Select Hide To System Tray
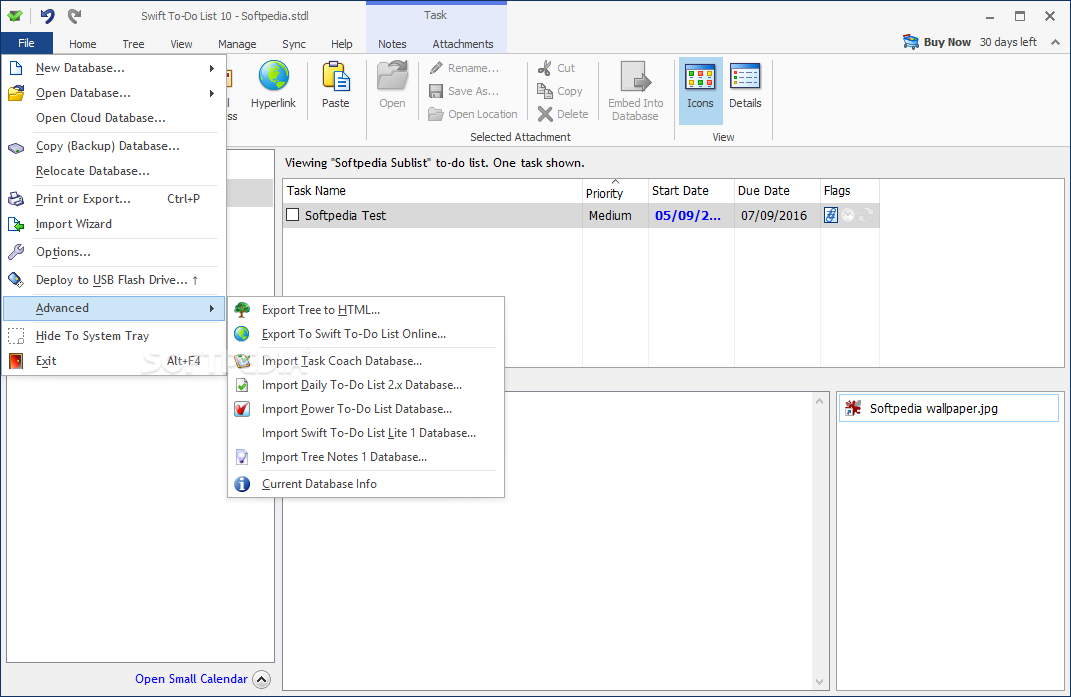1071x697 pixels. pyautogui.click(x=113, y=336)
